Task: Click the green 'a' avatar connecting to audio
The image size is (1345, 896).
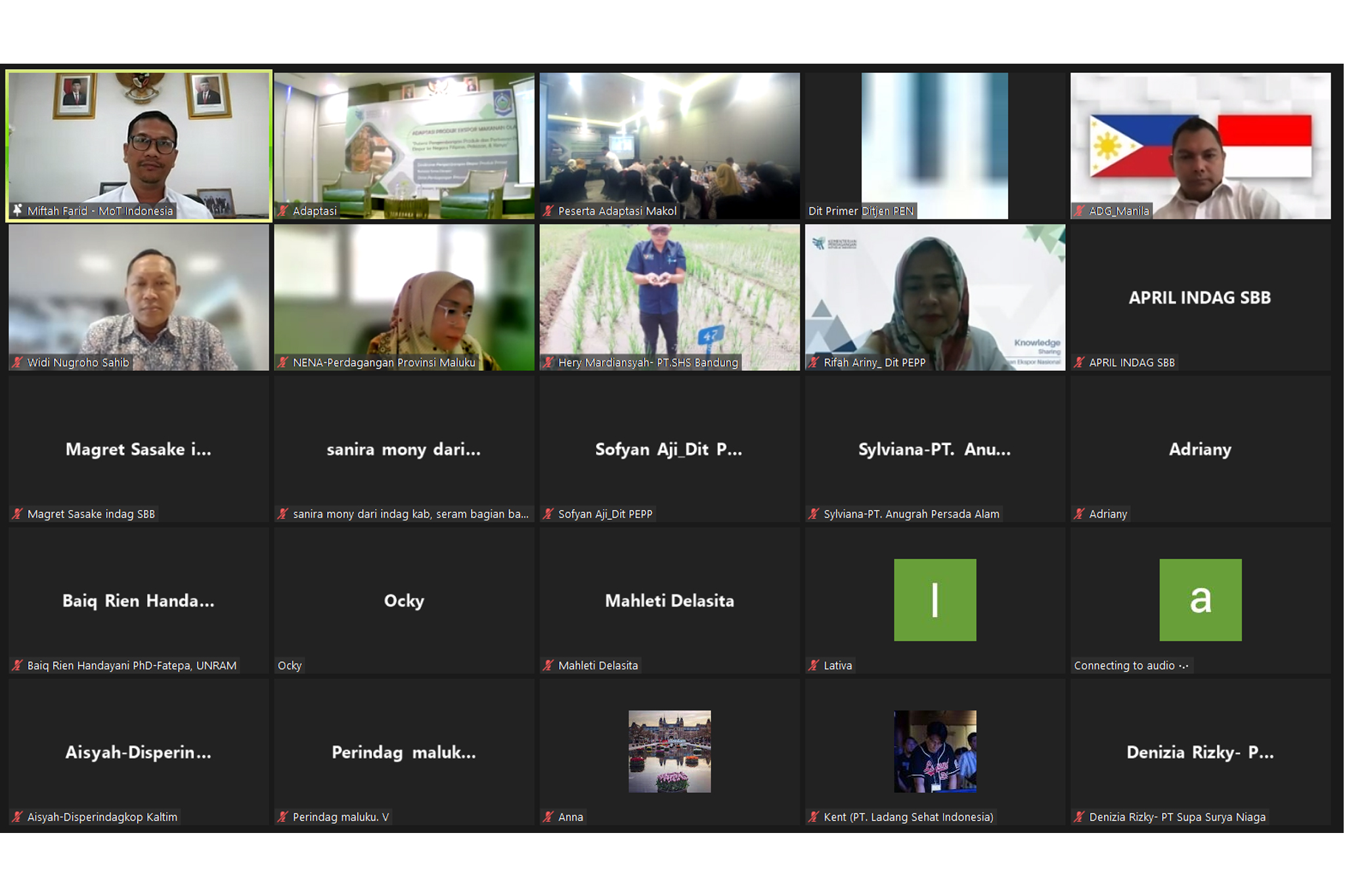Action: (x=1200, y=599)
